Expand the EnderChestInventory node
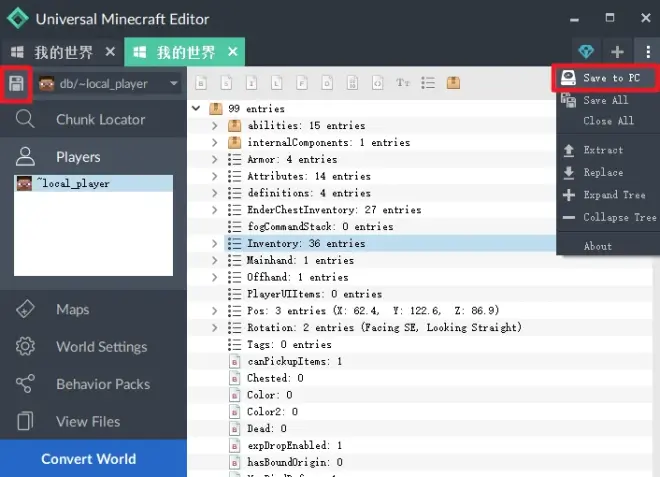660x477 pixels. click(215, 210)
